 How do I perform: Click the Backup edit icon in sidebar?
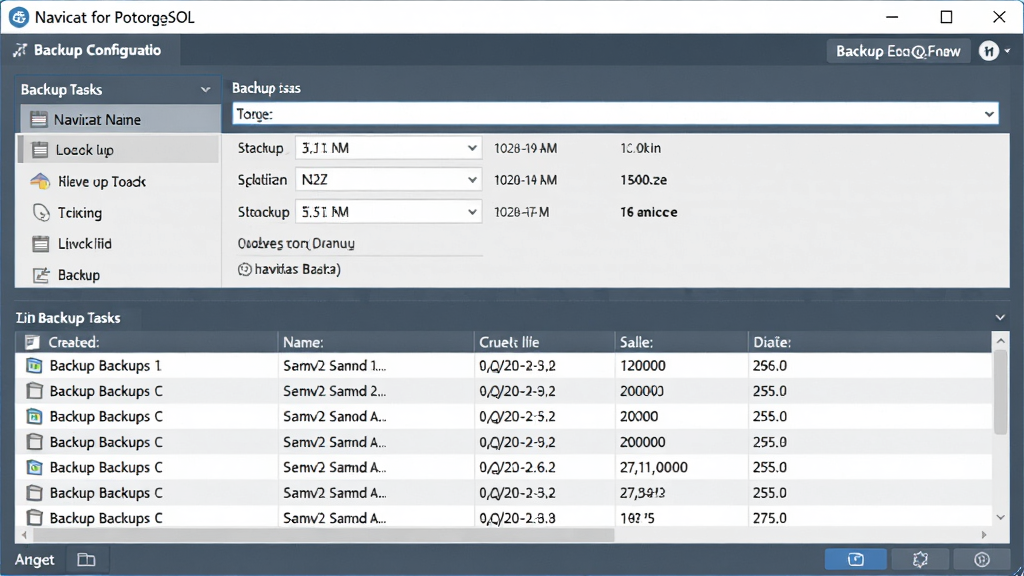(40, 275)
